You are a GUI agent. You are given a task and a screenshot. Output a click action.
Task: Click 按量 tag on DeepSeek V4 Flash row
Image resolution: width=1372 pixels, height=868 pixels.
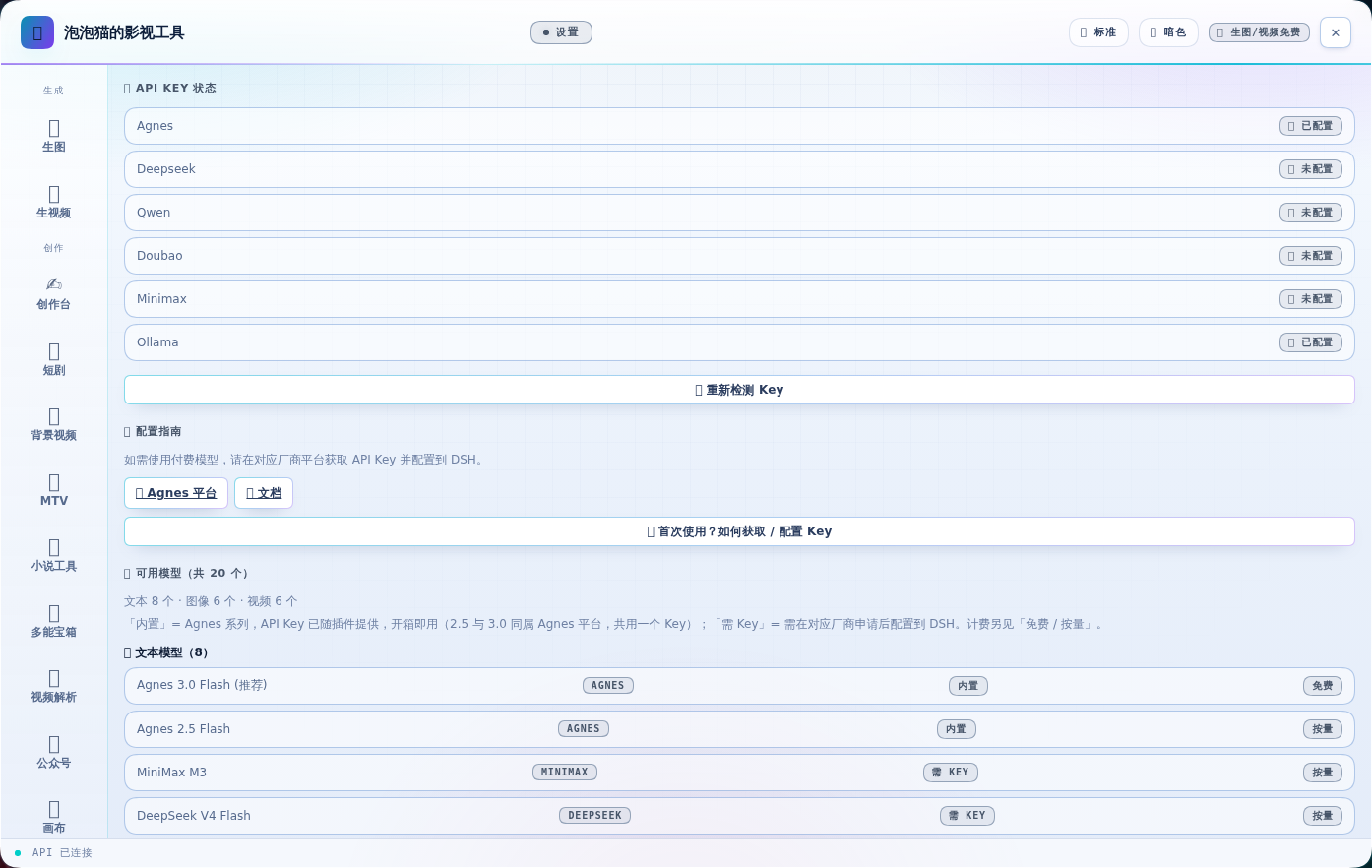[1323, 816]
